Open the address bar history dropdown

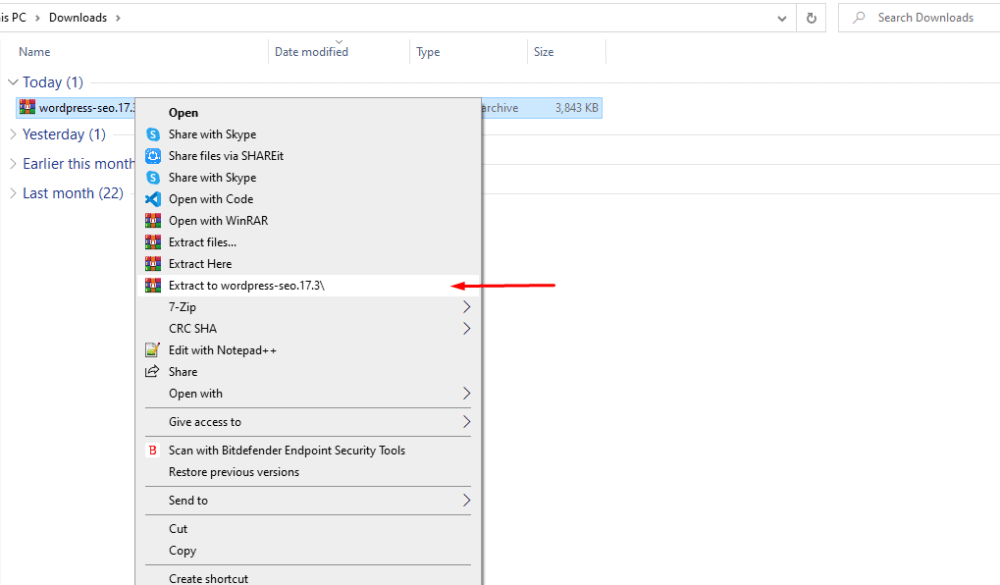(x=782, y=19)
